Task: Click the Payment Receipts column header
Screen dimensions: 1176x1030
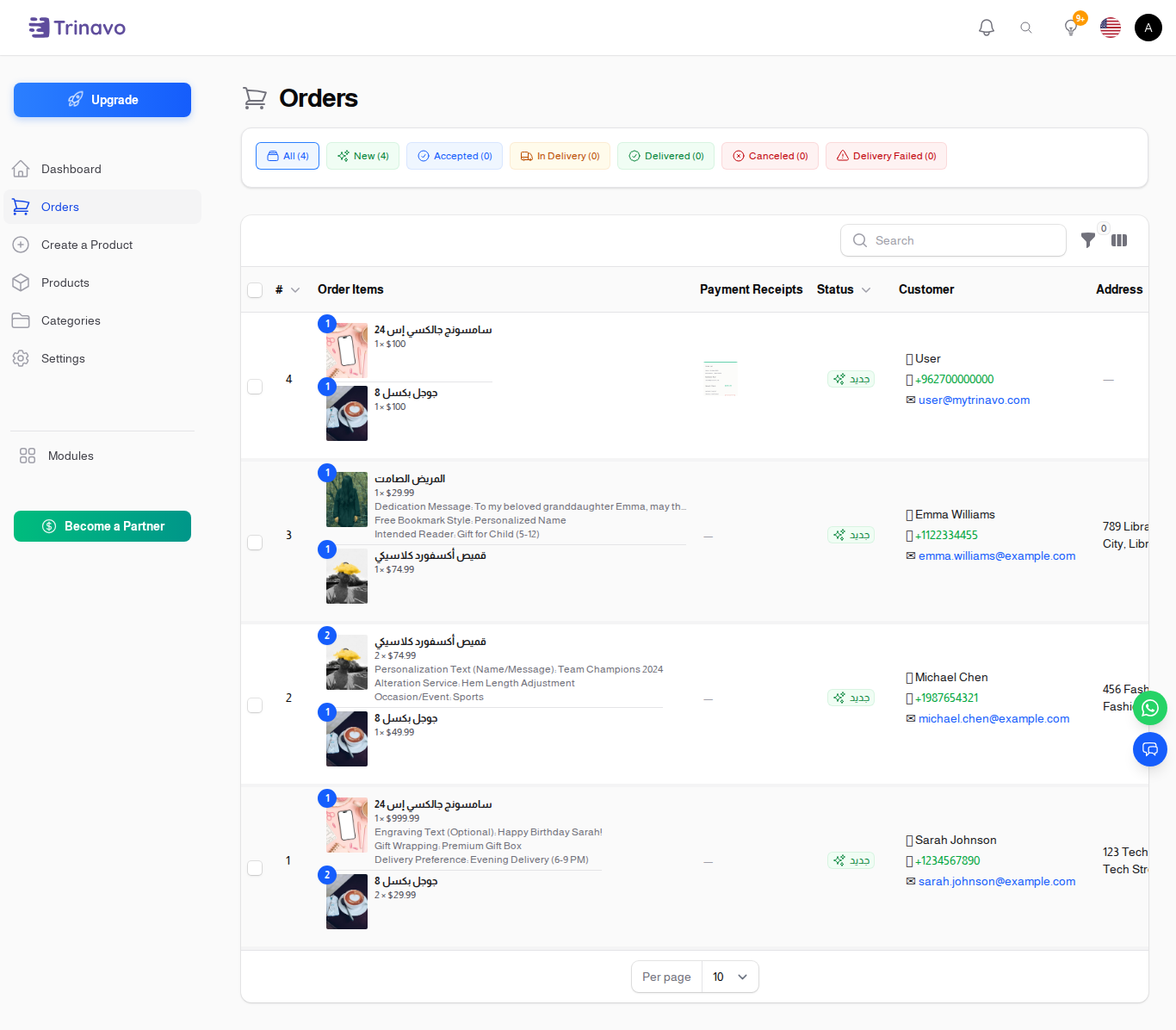Action: 751,289
